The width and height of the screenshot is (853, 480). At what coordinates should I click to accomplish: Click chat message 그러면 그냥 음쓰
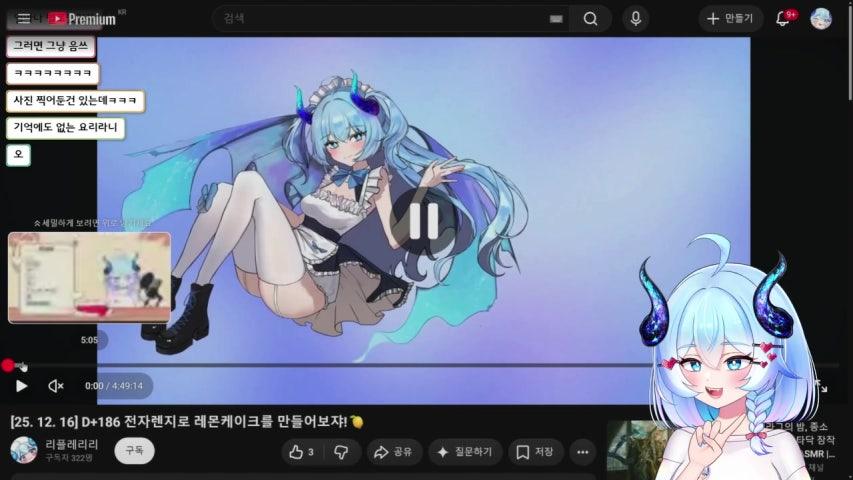point(51,46)
